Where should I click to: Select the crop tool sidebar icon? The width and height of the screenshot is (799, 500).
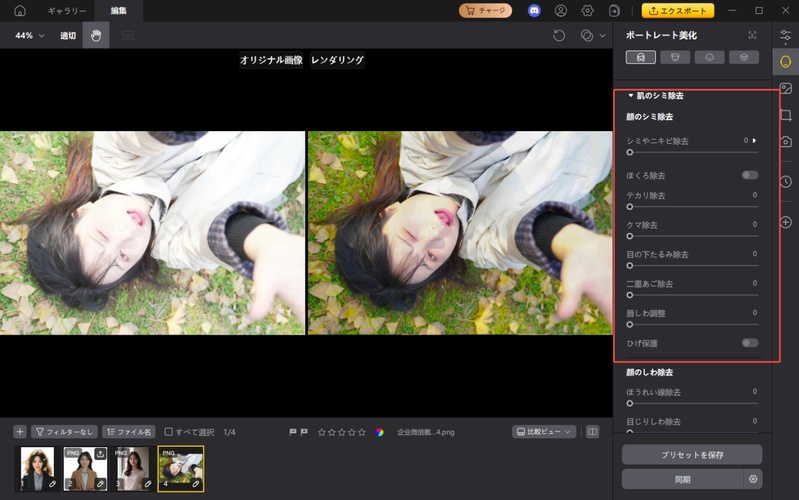tap(785, 115)
